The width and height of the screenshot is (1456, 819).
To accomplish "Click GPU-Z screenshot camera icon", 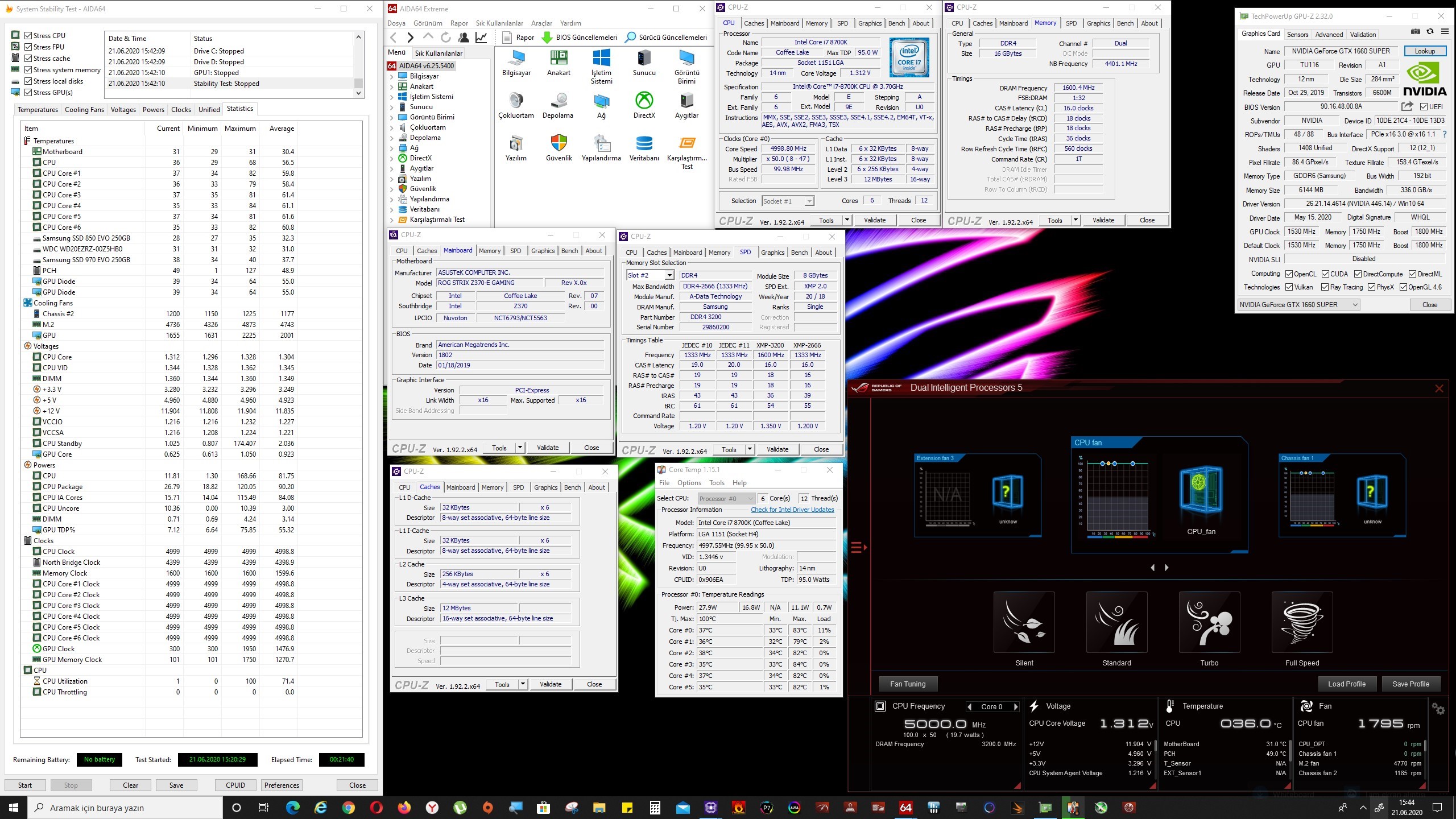I will (x=1416, y=31).
